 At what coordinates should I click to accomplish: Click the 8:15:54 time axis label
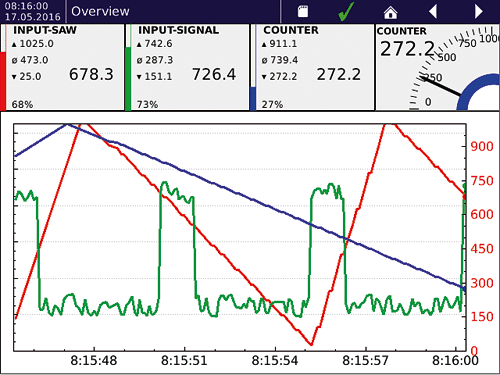click(x=275, y=360)
